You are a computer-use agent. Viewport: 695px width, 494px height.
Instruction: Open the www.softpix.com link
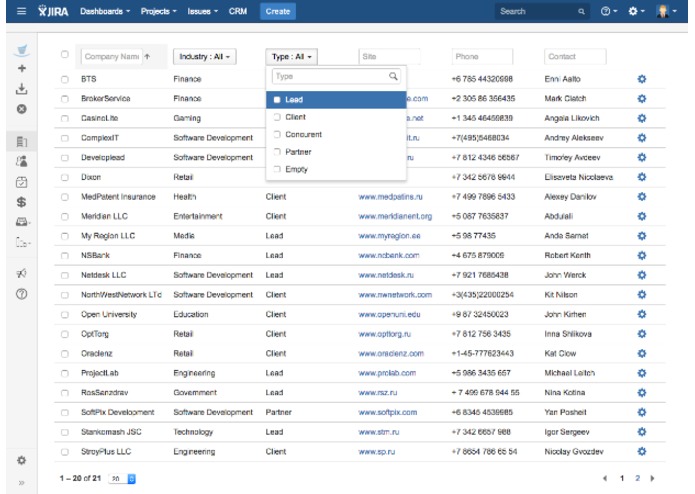pos(388,412)
